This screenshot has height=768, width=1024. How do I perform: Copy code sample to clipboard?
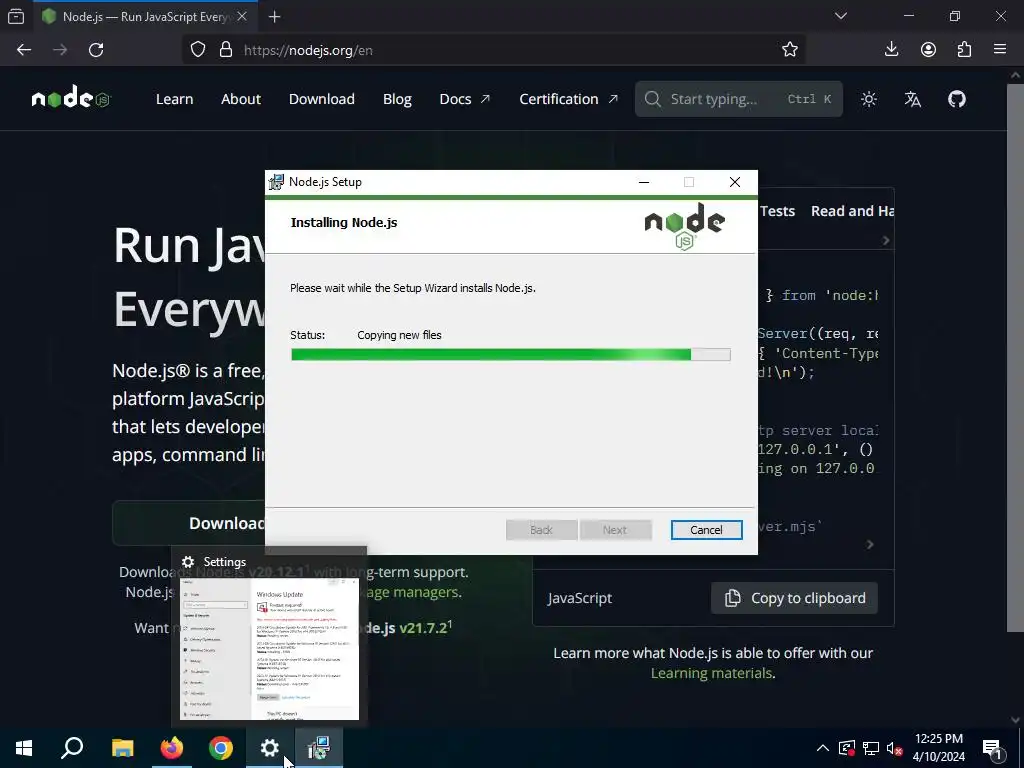click(794, 598)
